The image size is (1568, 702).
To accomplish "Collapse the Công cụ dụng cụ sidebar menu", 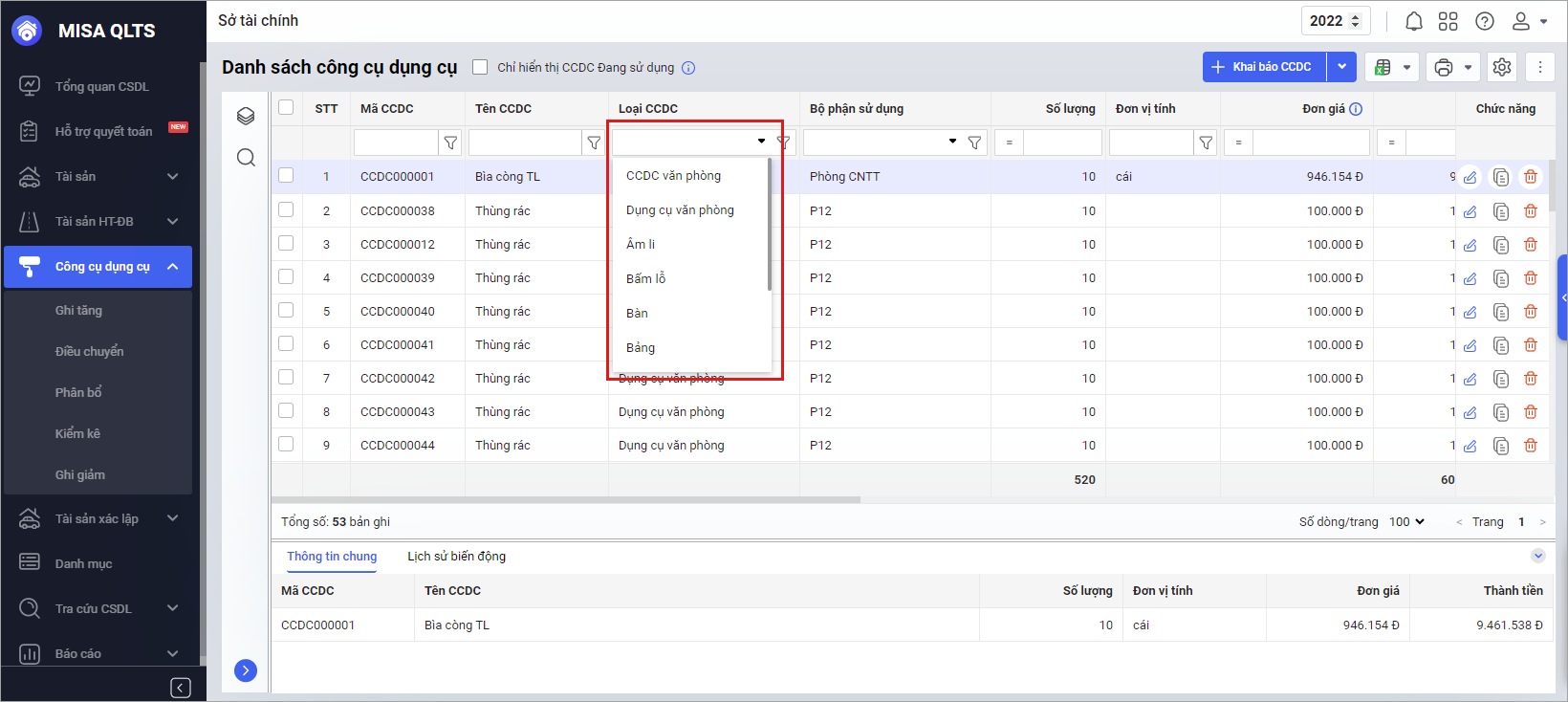I will [173, 267].
